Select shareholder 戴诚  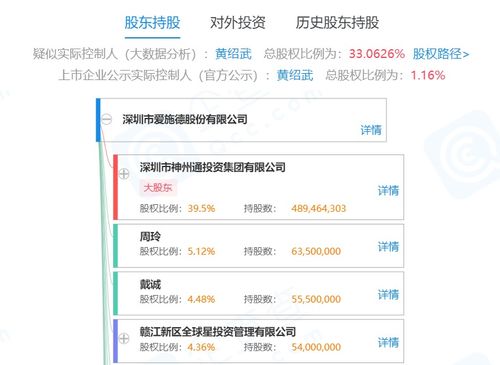[150, 285]
